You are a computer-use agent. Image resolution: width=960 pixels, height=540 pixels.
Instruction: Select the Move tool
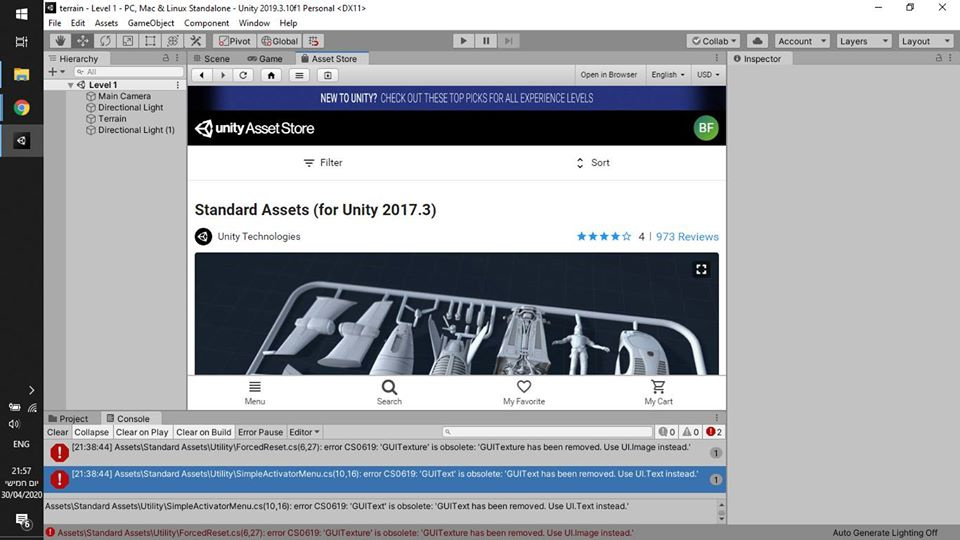point(82,41)
